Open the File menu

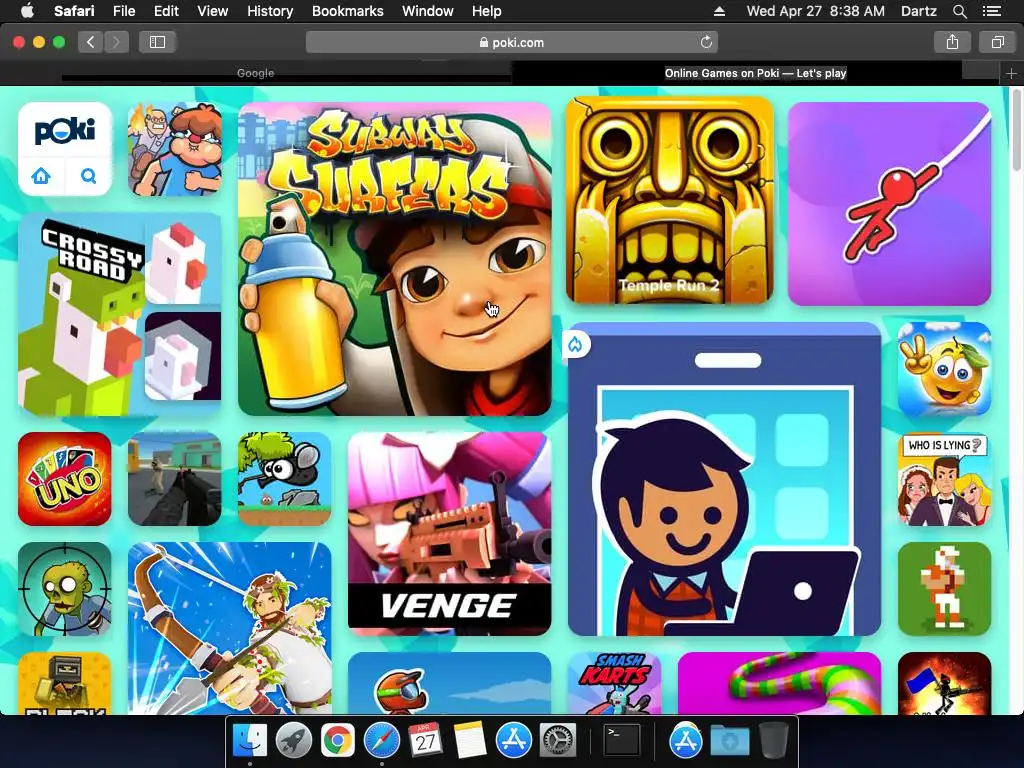pyautogui.click(x=123, y=11)
